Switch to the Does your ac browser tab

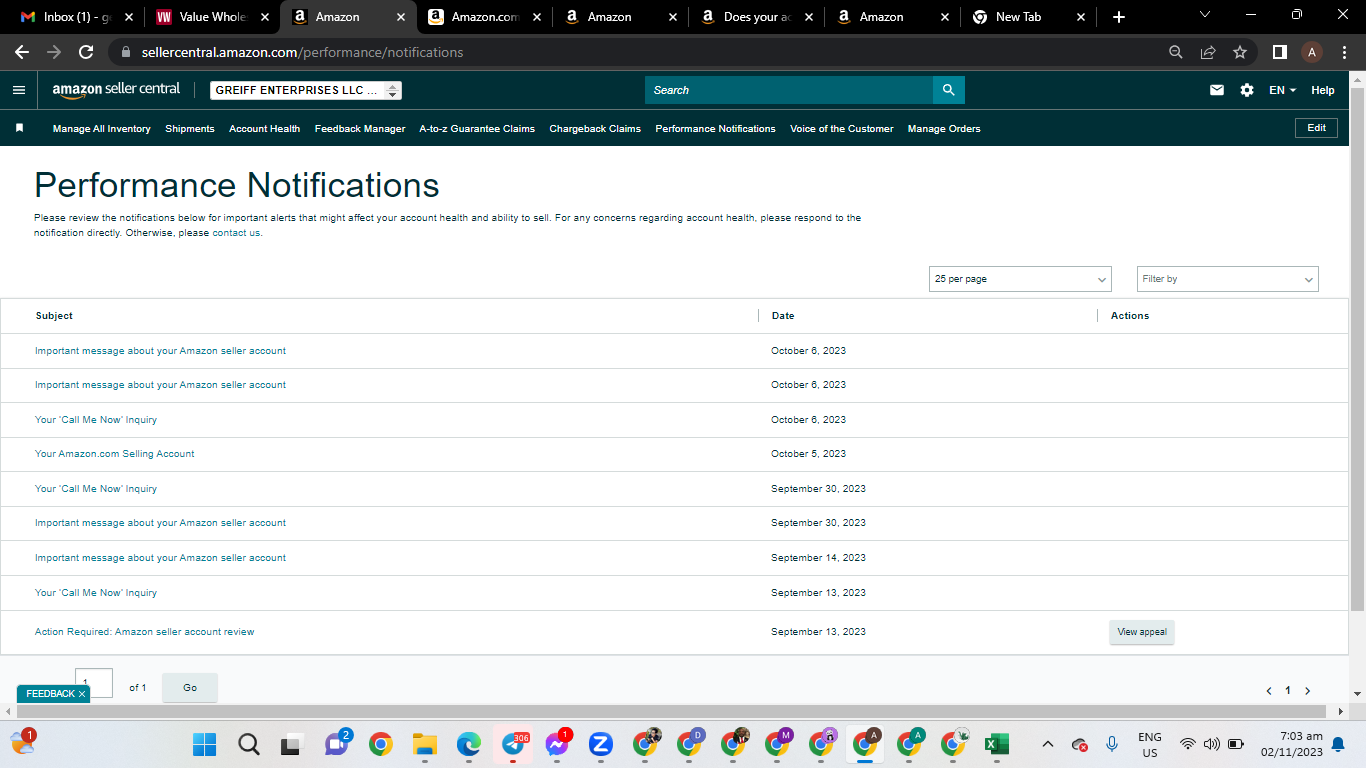pos(756,17)
